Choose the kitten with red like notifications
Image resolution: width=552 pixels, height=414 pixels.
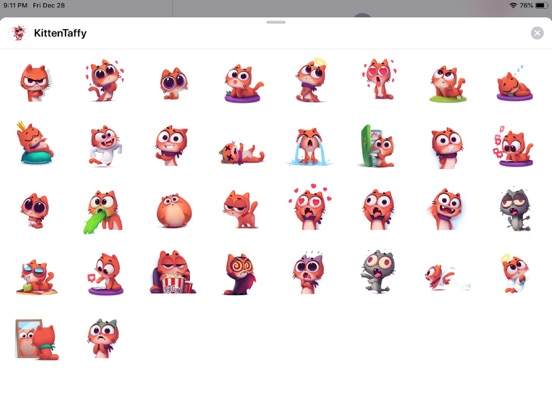pos(513,146)
